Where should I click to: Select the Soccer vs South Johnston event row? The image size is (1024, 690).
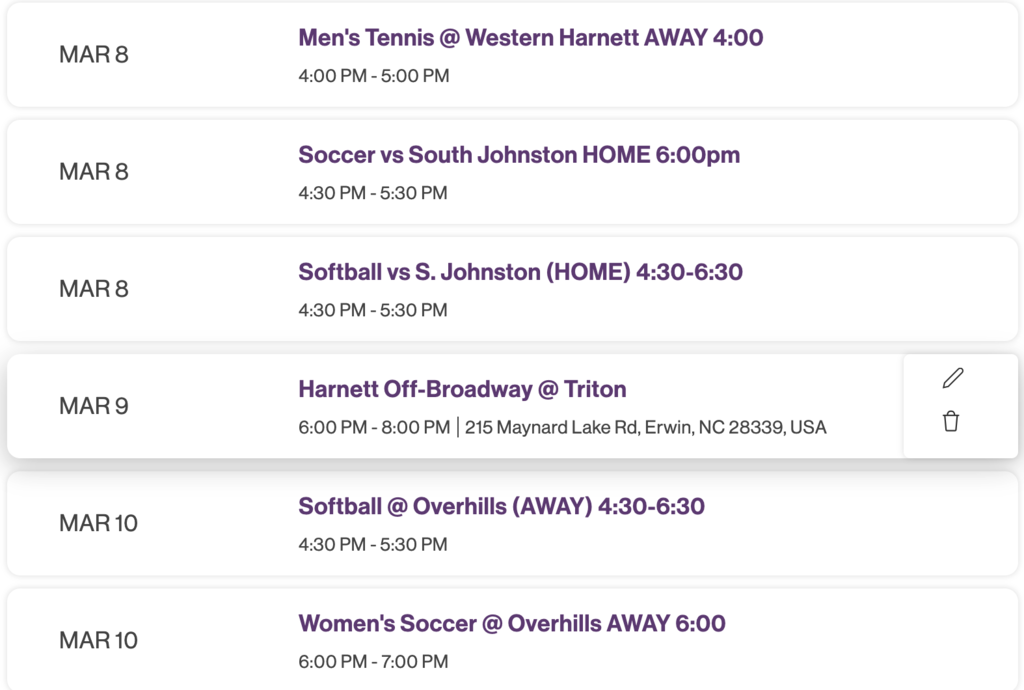pyautogui.click(x=512, y=171)
